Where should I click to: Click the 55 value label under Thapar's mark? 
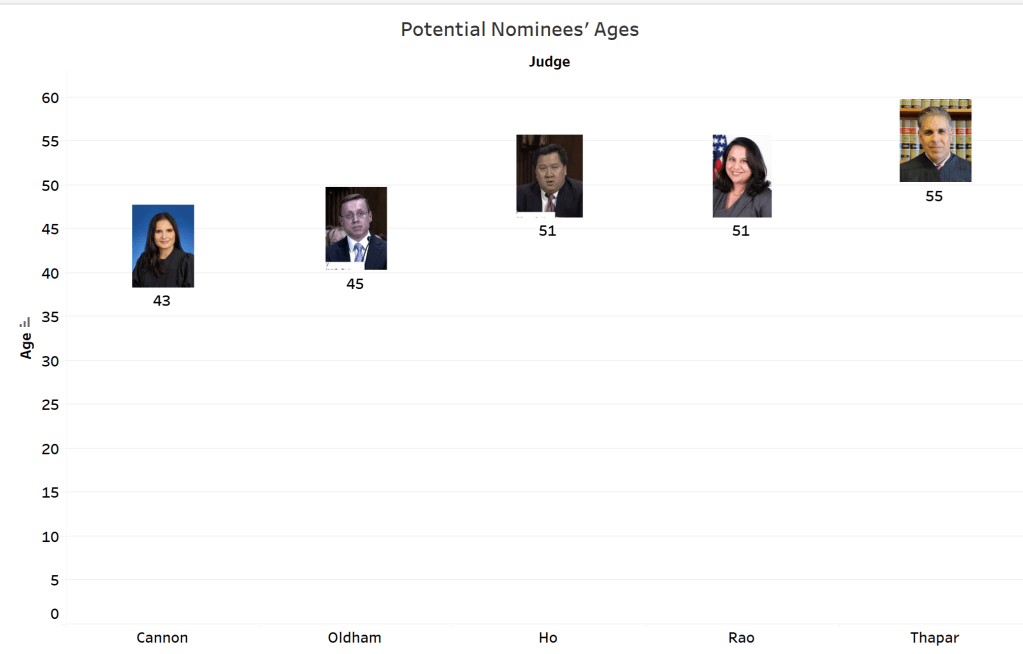point(934,196)
